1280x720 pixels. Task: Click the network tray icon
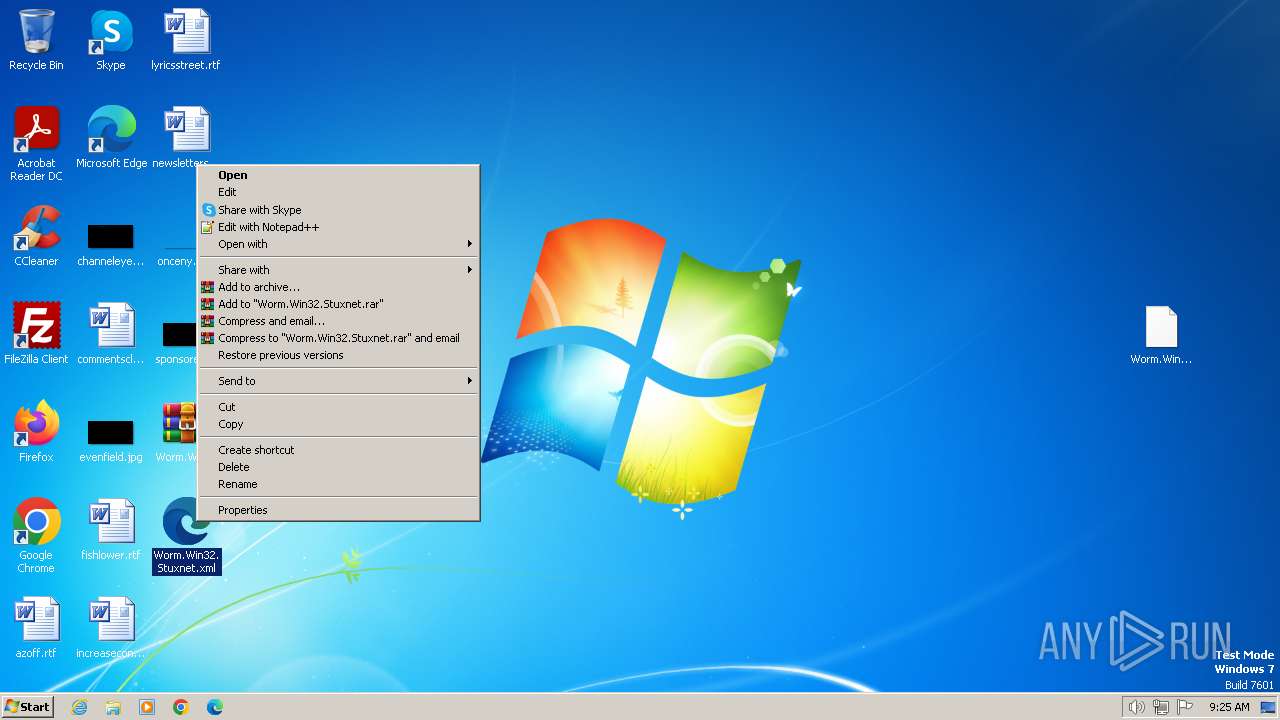point(1161,707)
